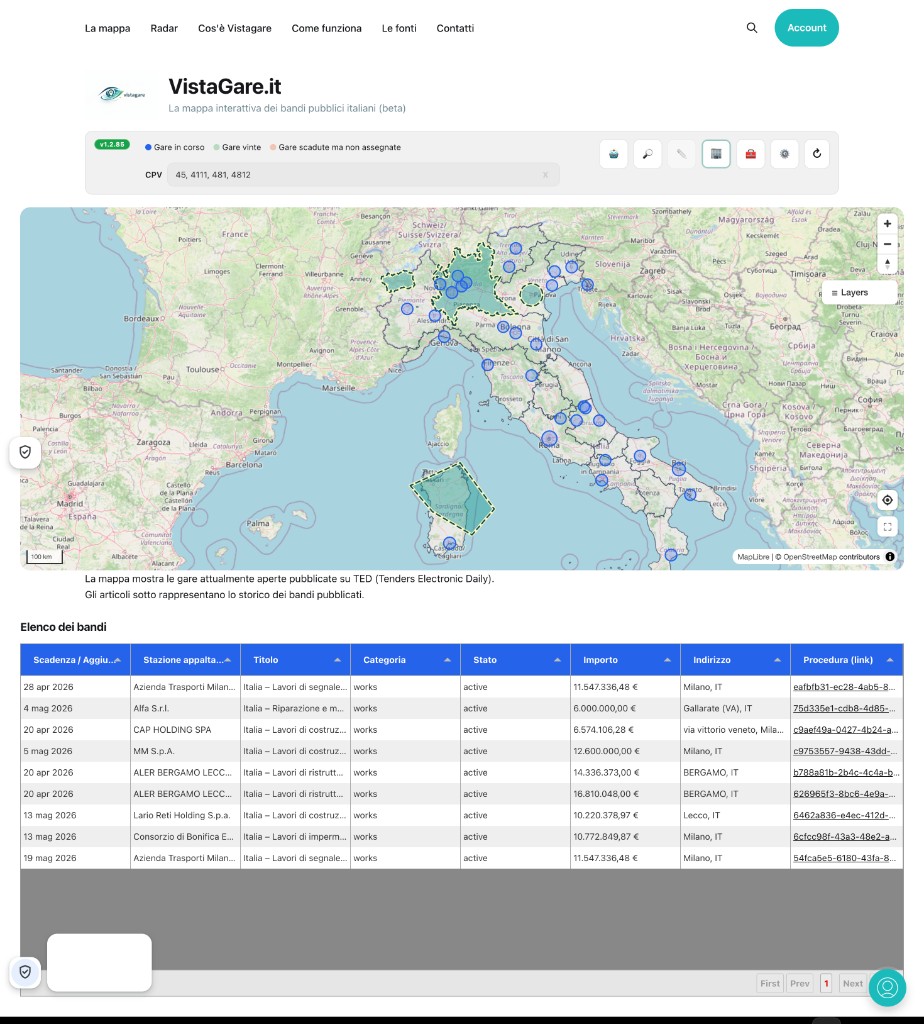Screen dimensions: 924x1024
Task: Sort by Scadenza / Aggiu... column
Action: 75,660
